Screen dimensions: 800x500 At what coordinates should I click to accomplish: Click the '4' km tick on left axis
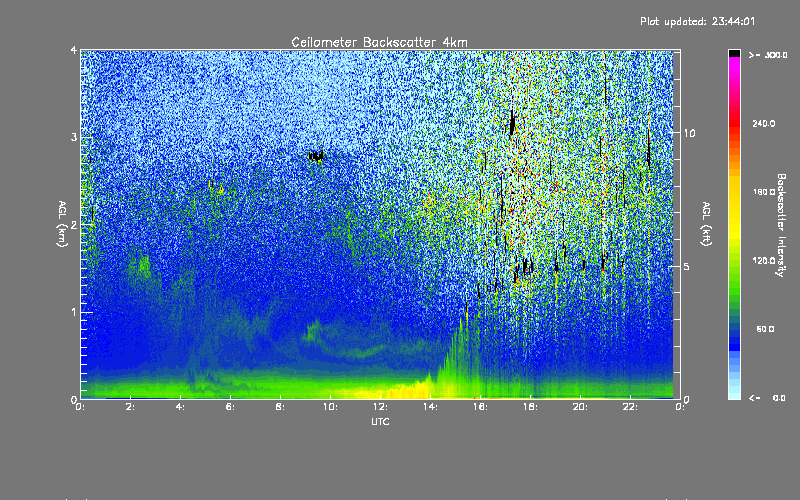coord(74,51)
